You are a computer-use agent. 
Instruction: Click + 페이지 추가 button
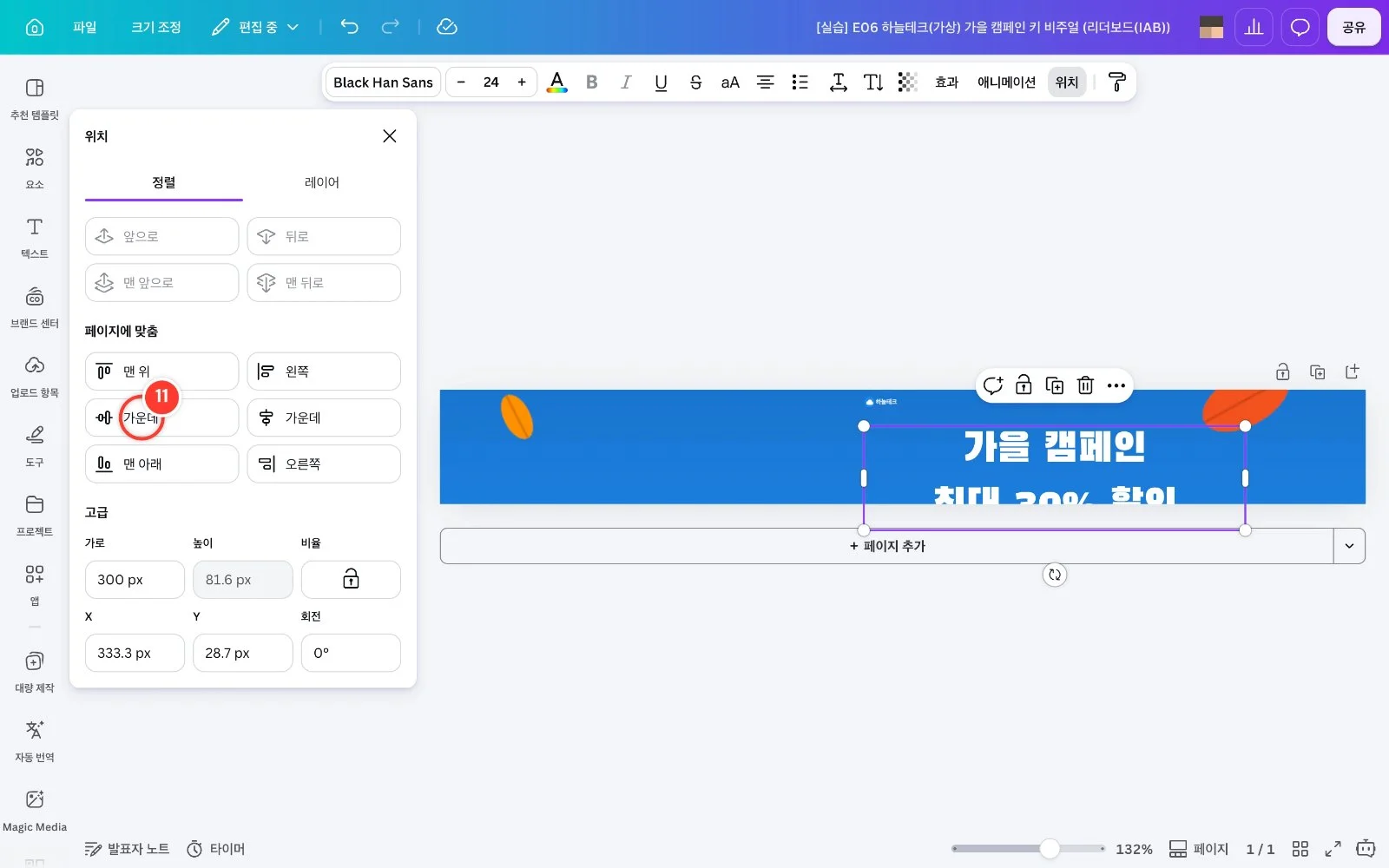click(887, 546)
